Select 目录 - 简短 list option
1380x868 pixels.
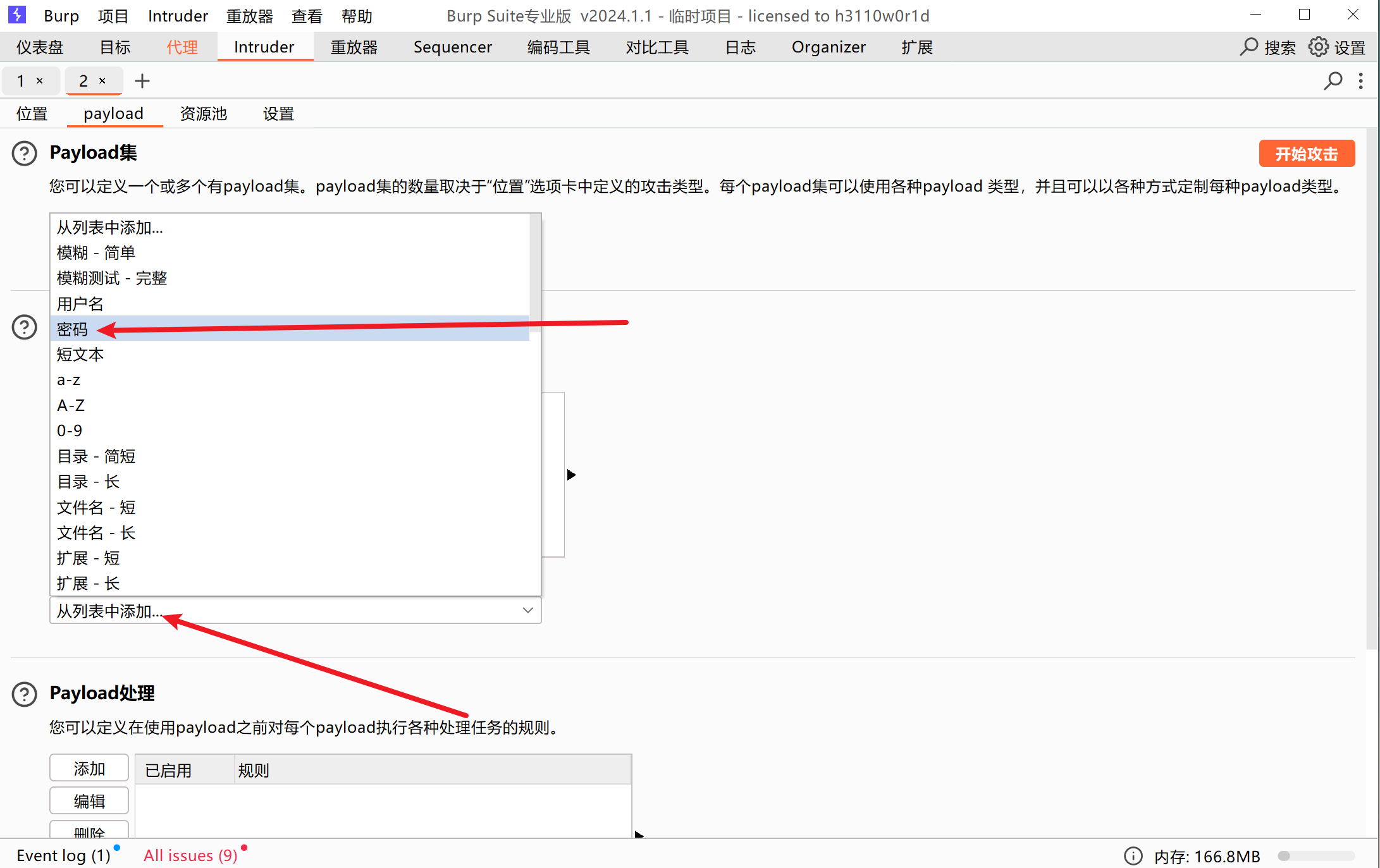coord(290,456)
